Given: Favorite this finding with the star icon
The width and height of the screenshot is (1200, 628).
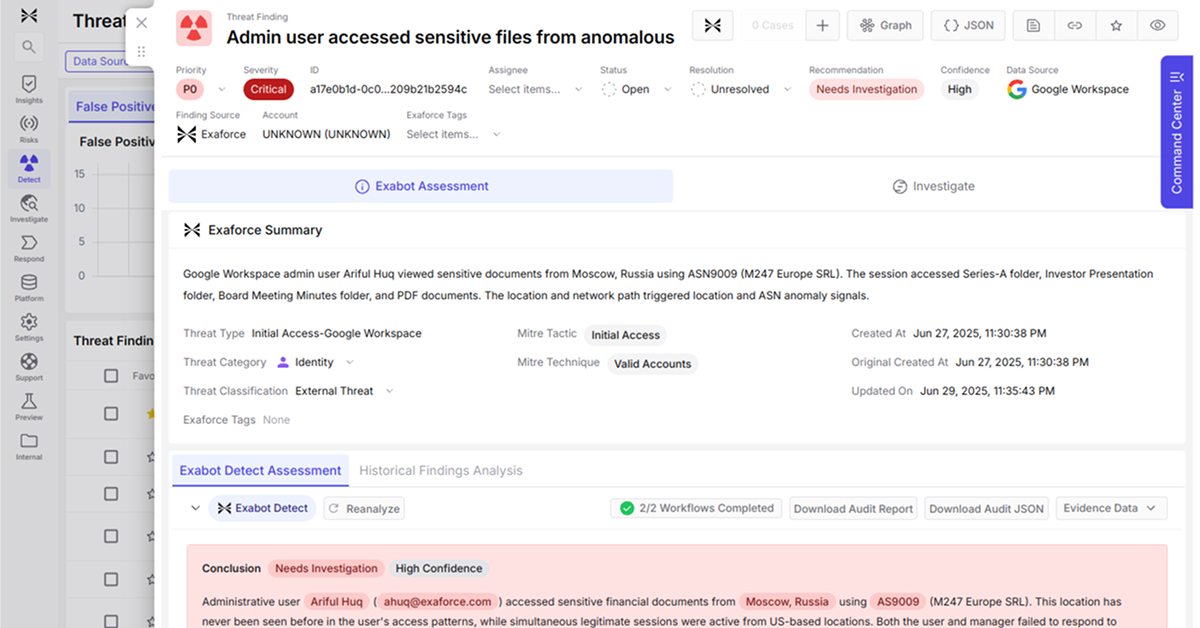Looking at the screenshot, I should [1116, 25].
